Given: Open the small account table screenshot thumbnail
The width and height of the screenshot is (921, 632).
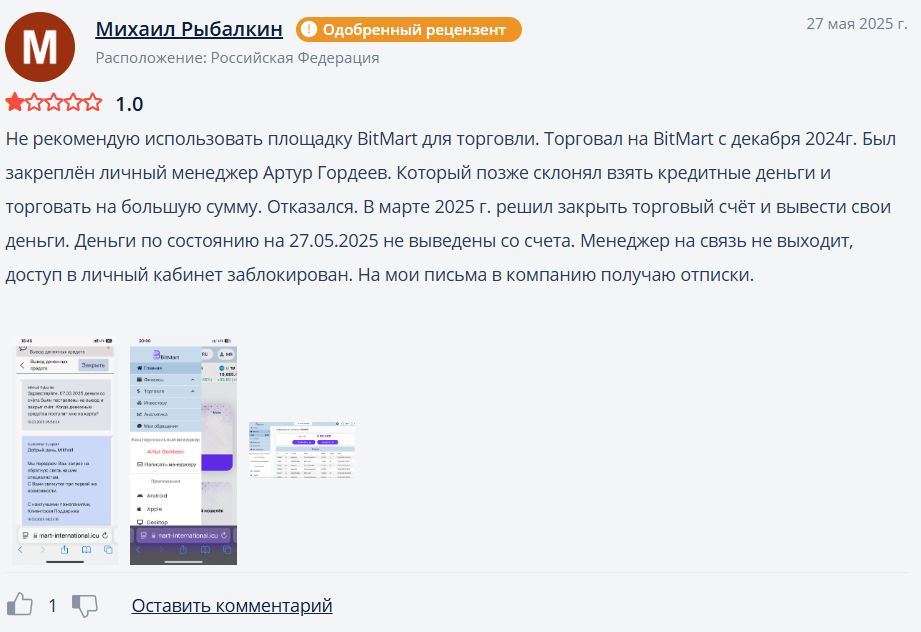Looking at the screenshot, I should coord(302,450).
